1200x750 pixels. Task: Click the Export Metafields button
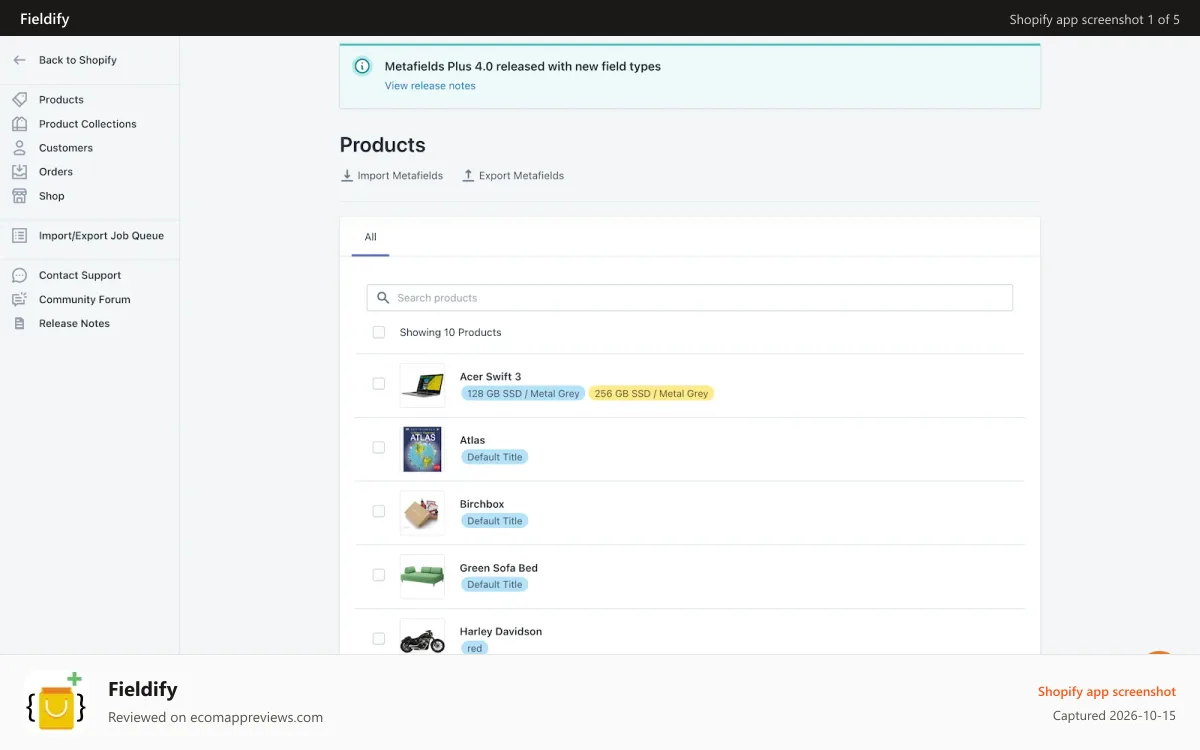point(513,175)
